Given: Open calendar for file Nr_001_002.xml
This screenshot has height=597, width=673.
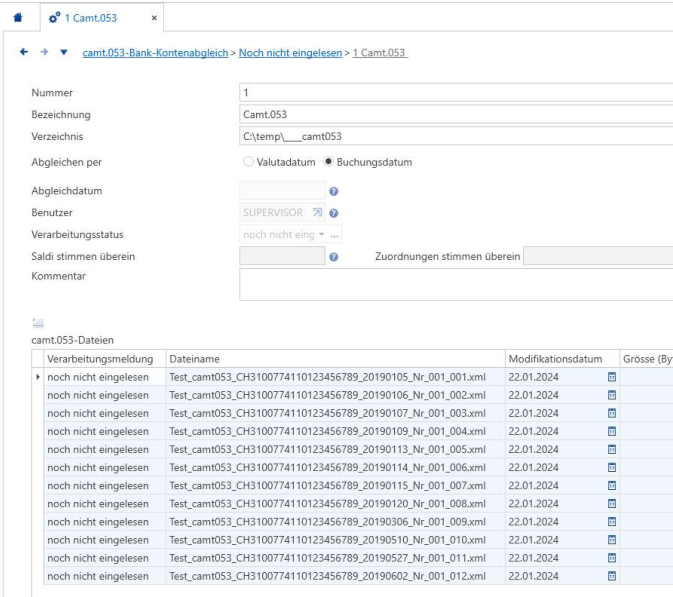Looking at the screenshot, I should click(x=612, y=395).
